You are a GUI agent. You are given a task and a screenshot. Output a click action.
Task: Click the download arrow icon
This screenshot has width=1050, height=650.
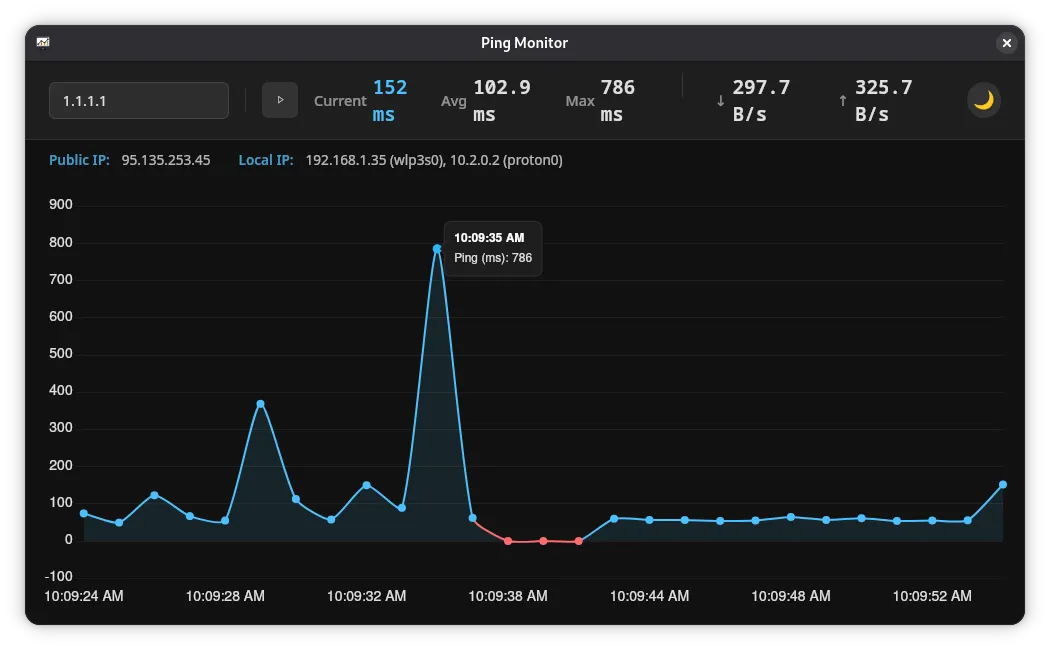click(x=720, y=101)
